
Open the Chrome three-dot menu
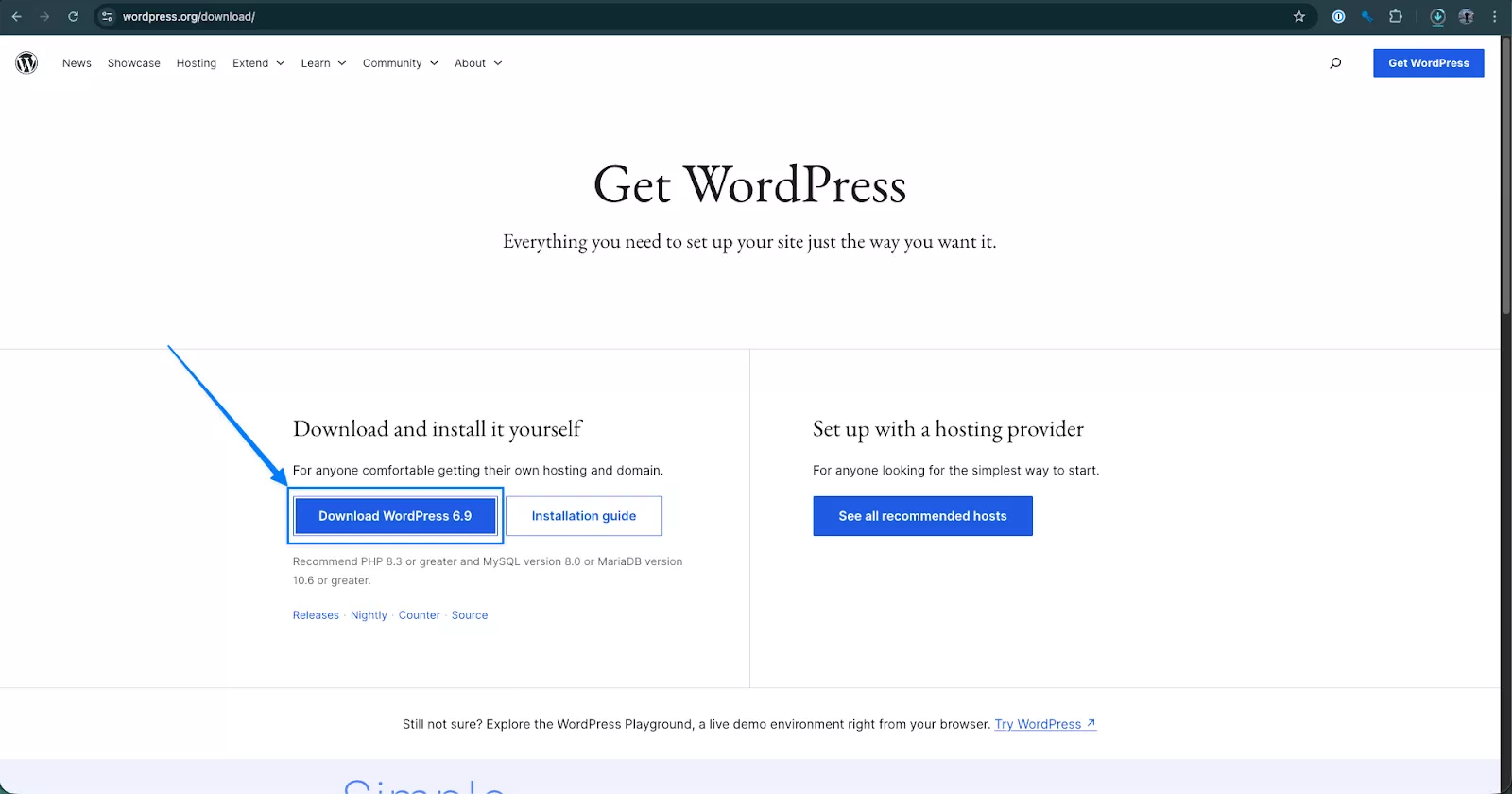[1494, 16]
